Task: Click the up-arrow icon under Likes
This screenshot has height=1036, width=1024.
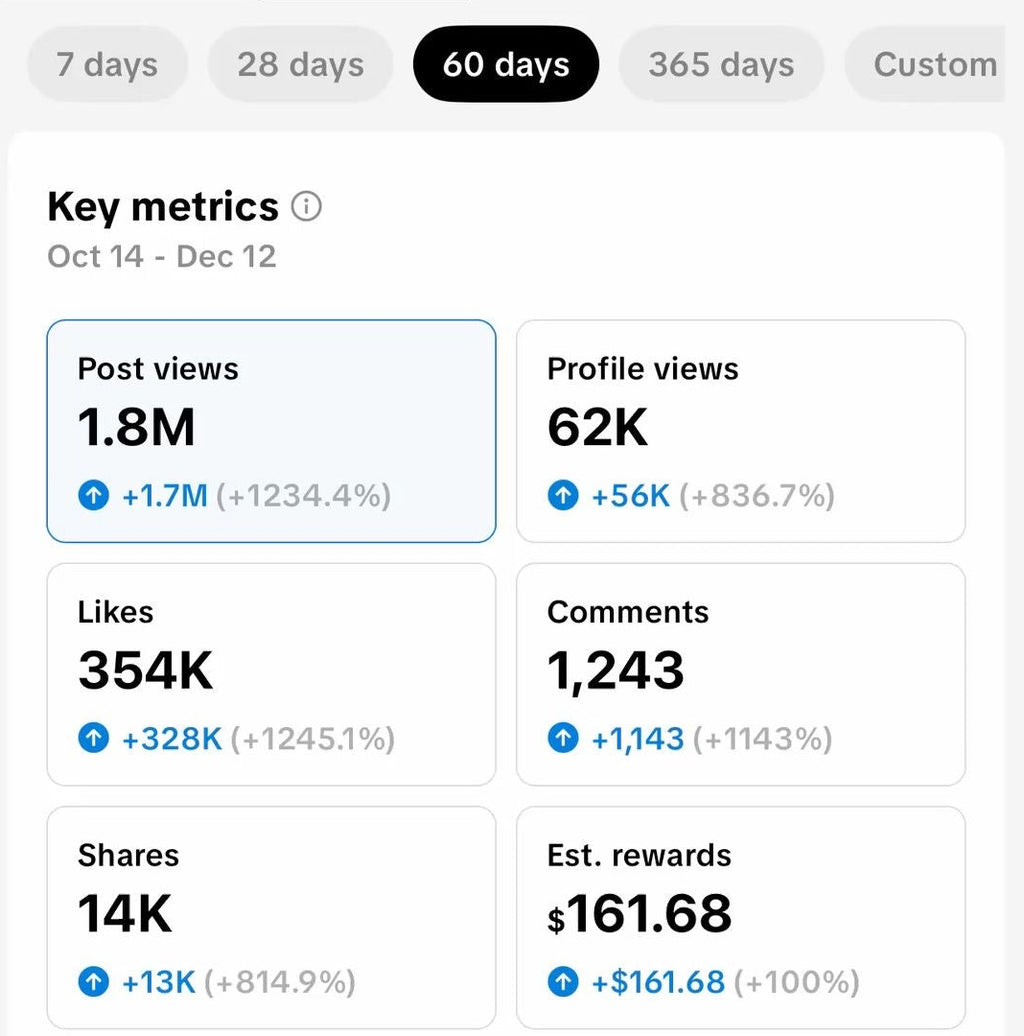Action: tap(93, 739)
